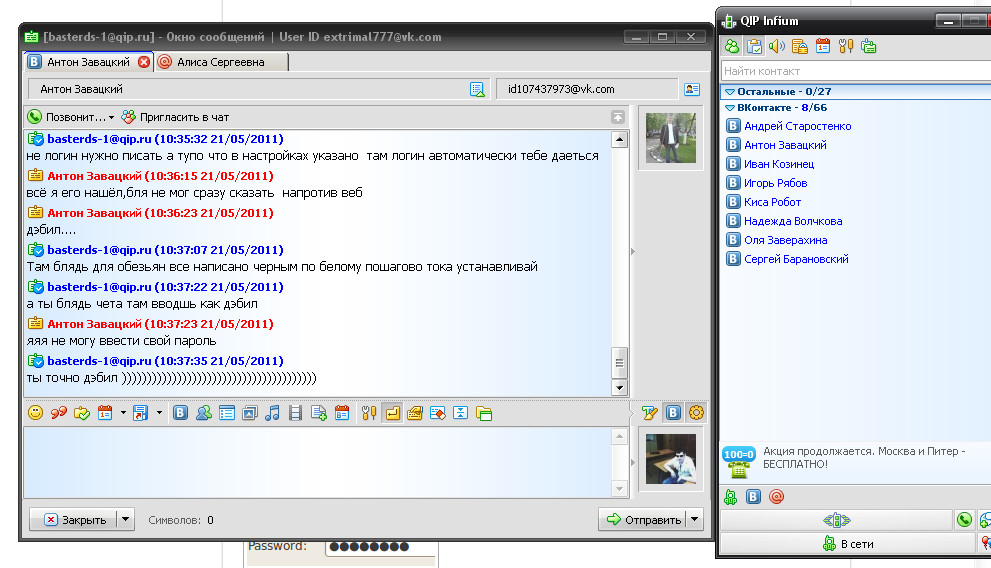The width and height of the screenshot is (991, 568).
Task: Collapse the Остальные contact group
Action: (730, 92)
